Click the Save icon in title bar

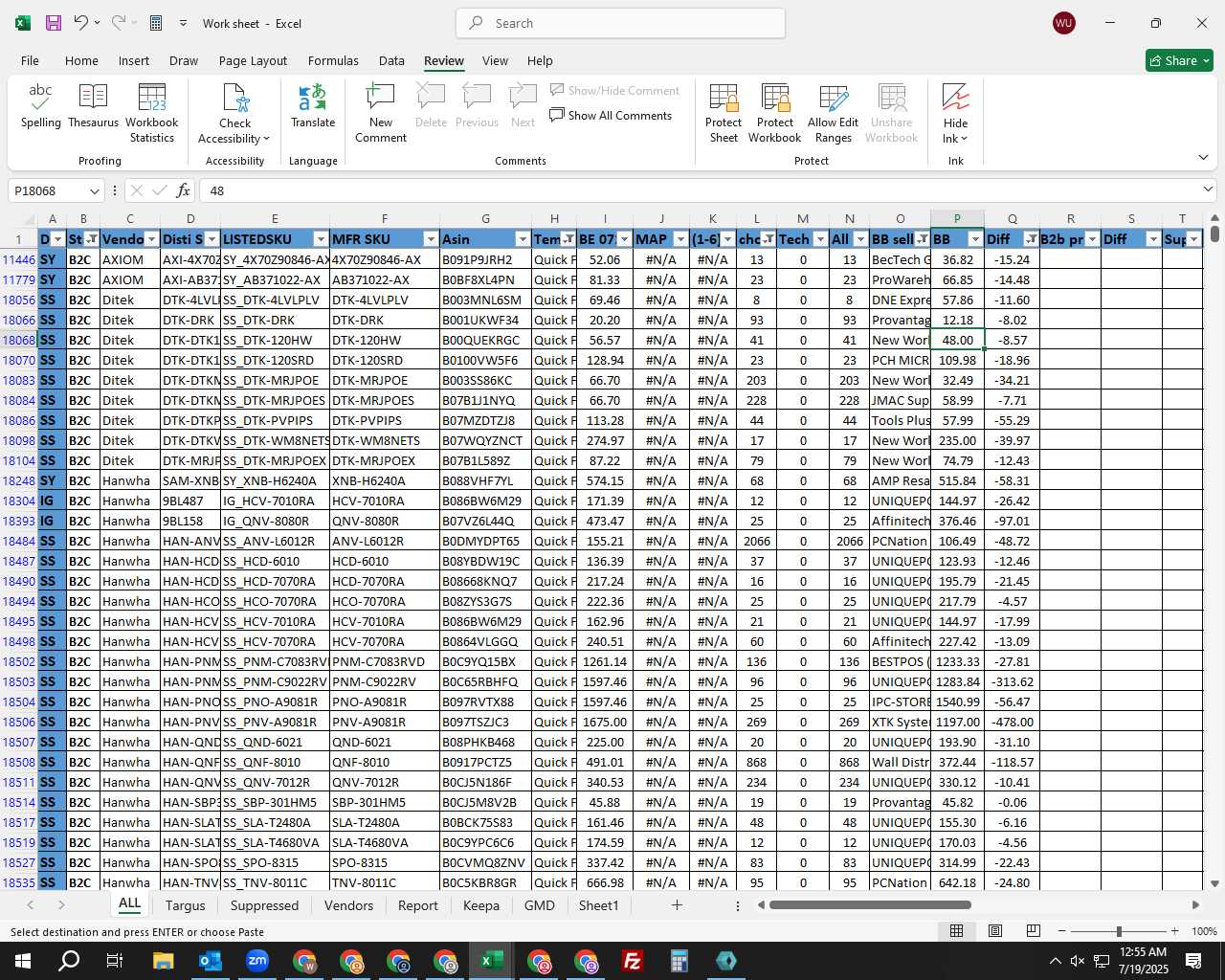pyautogui.click(x=54, y=23)
